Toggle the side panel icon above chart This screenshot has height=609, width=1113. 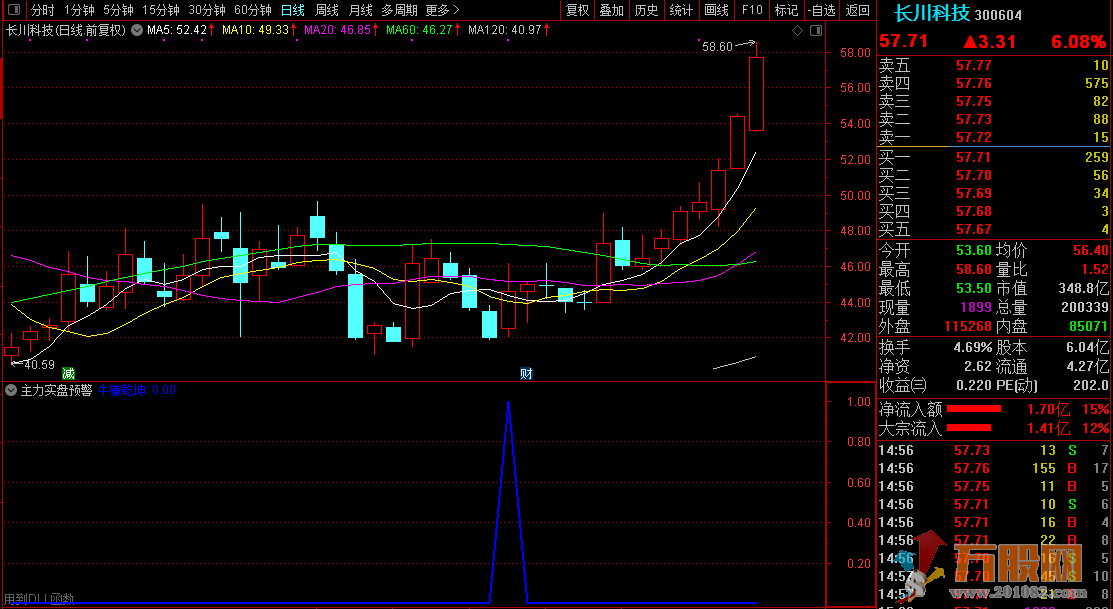[x=816, y=31]
